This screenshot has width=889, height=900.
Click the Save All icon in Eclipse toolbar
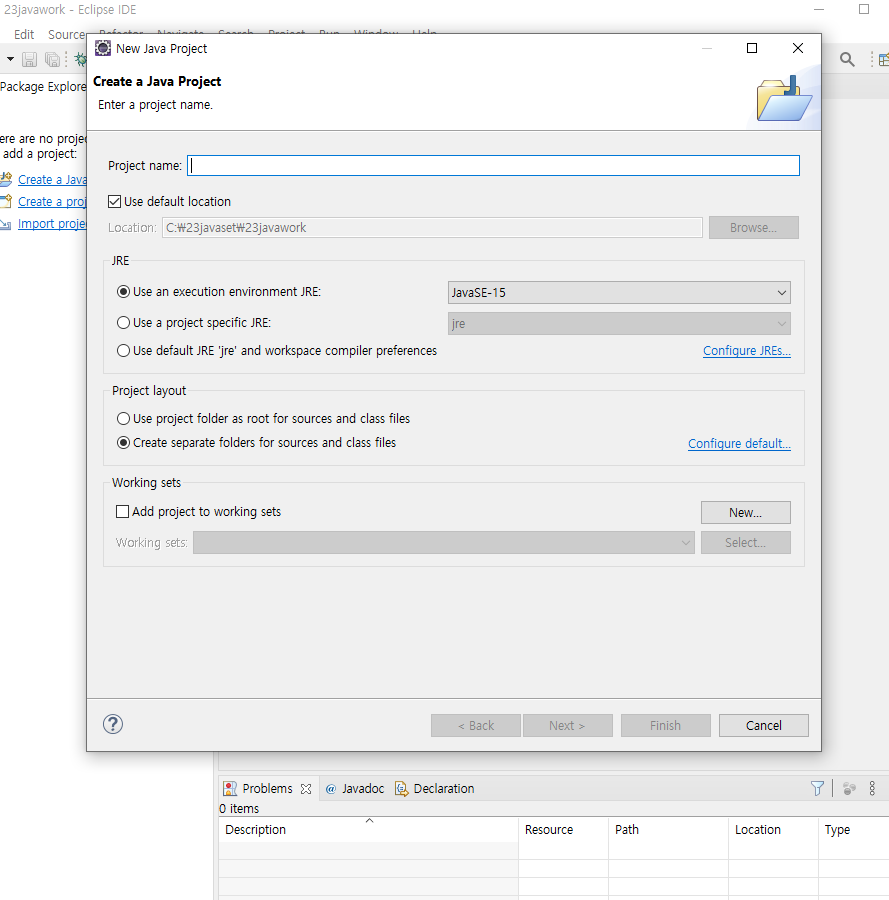tap(52, 59)
